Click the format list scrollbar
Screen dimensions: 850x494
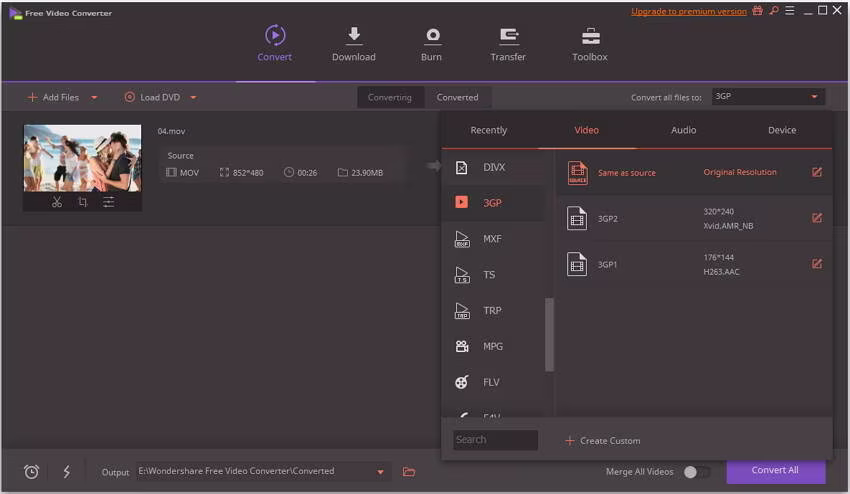click(549, 335)
